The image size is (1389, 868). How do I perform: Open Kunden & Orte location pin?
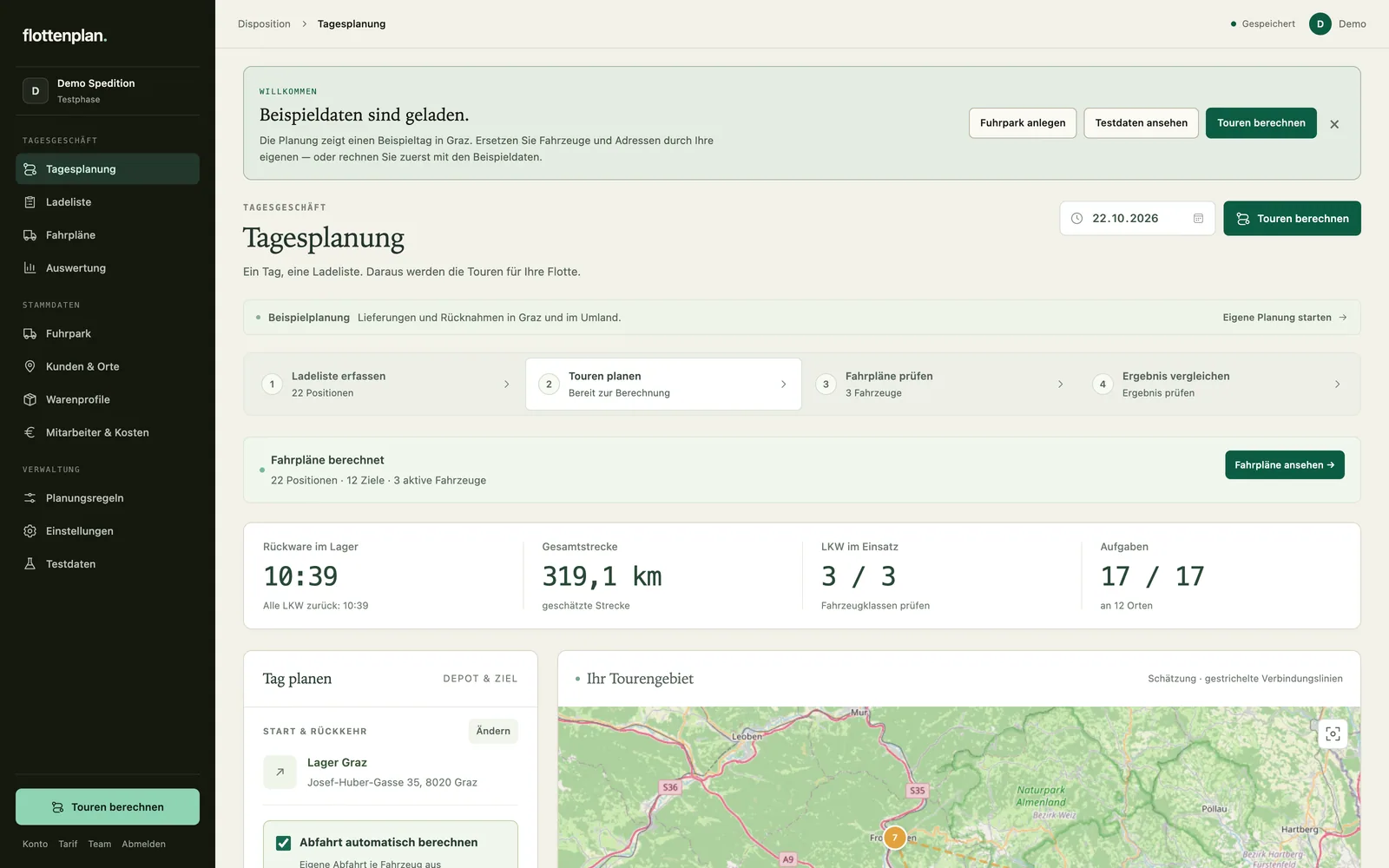30,366
